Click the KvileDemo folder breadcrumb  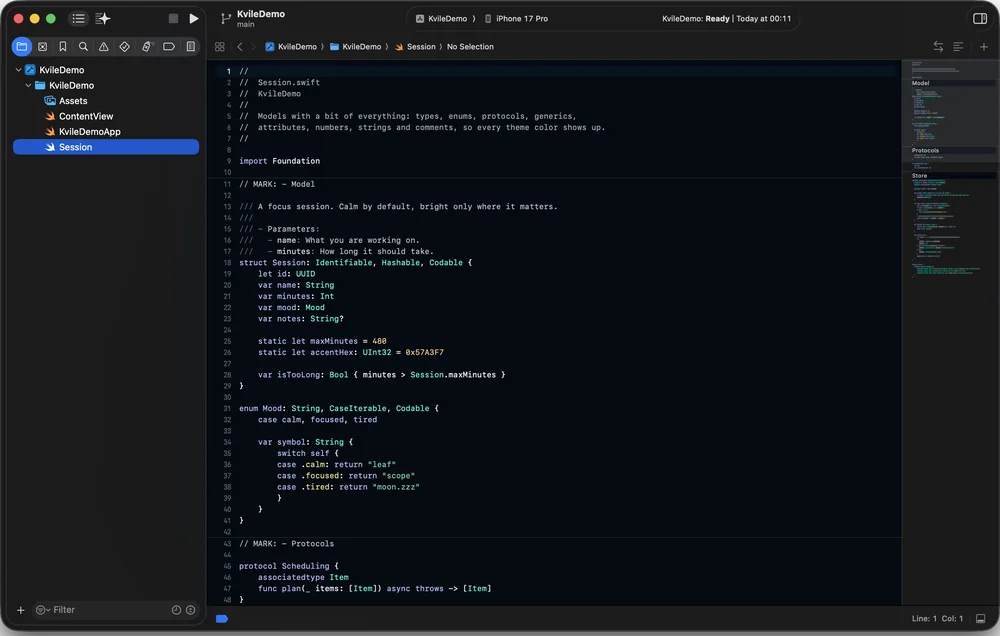355,47
